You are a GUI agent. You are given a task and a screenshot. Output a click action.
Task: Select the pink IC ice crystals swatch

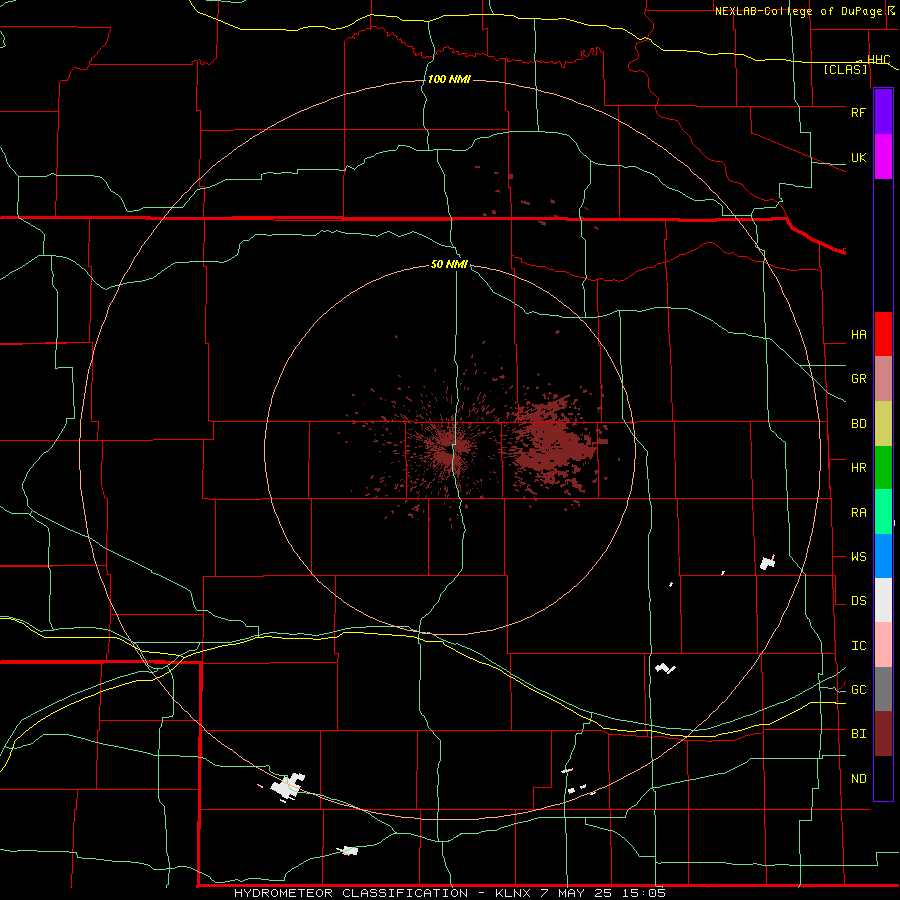883,645
